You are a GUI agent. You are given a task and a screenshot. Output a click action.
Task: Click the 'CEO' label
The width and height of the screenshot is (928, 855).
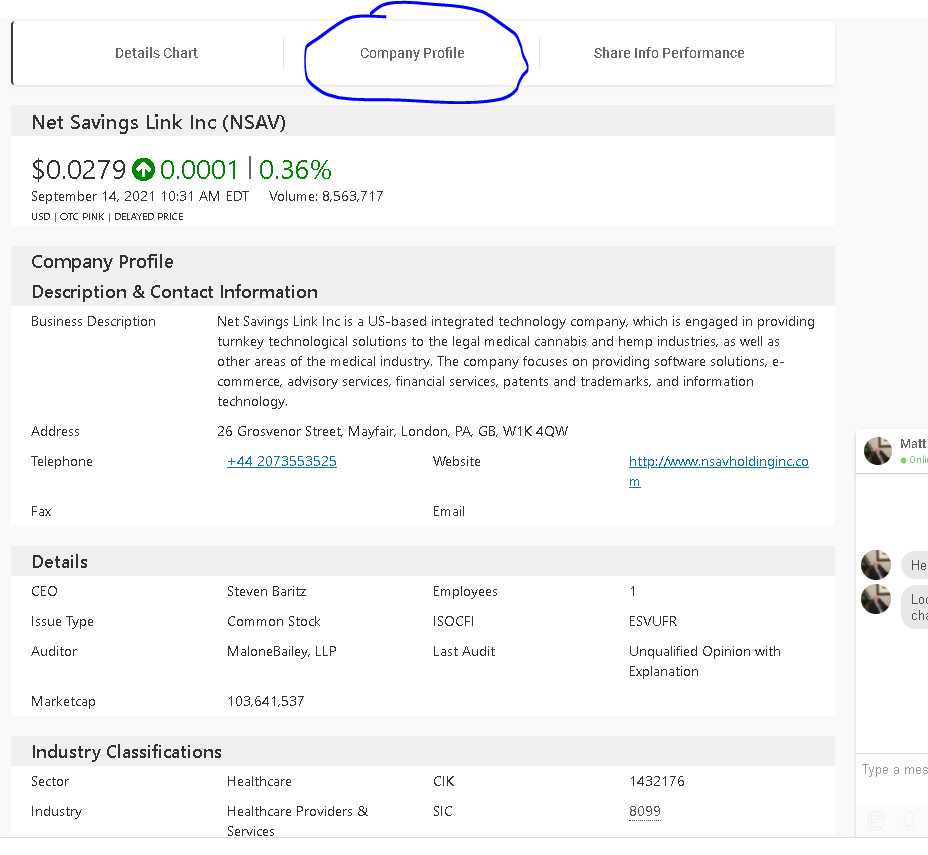tap(44, 592)
